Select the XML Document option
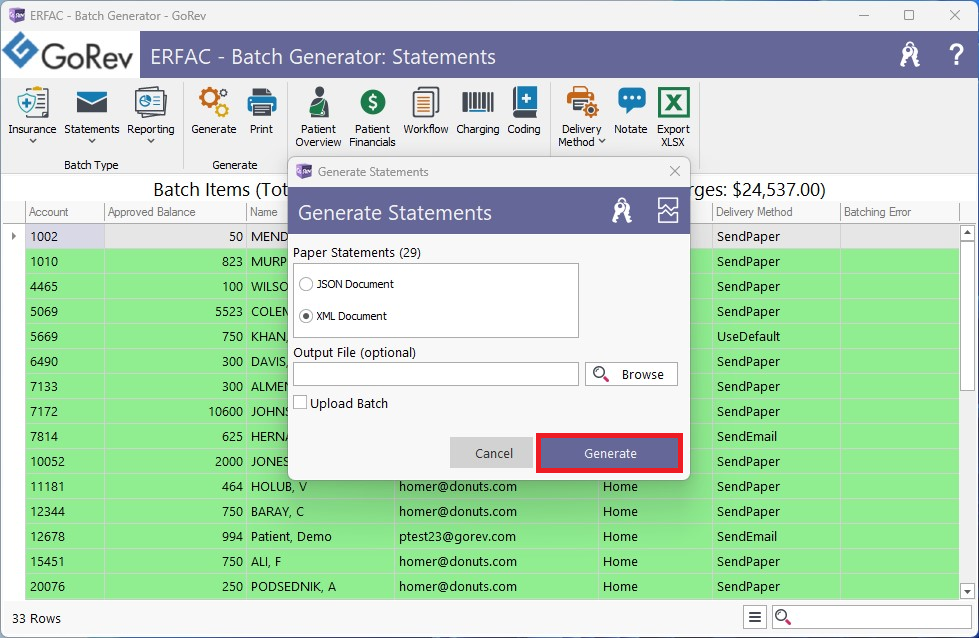This screenshot has height=638, width=979. click(x=306, y=316)
